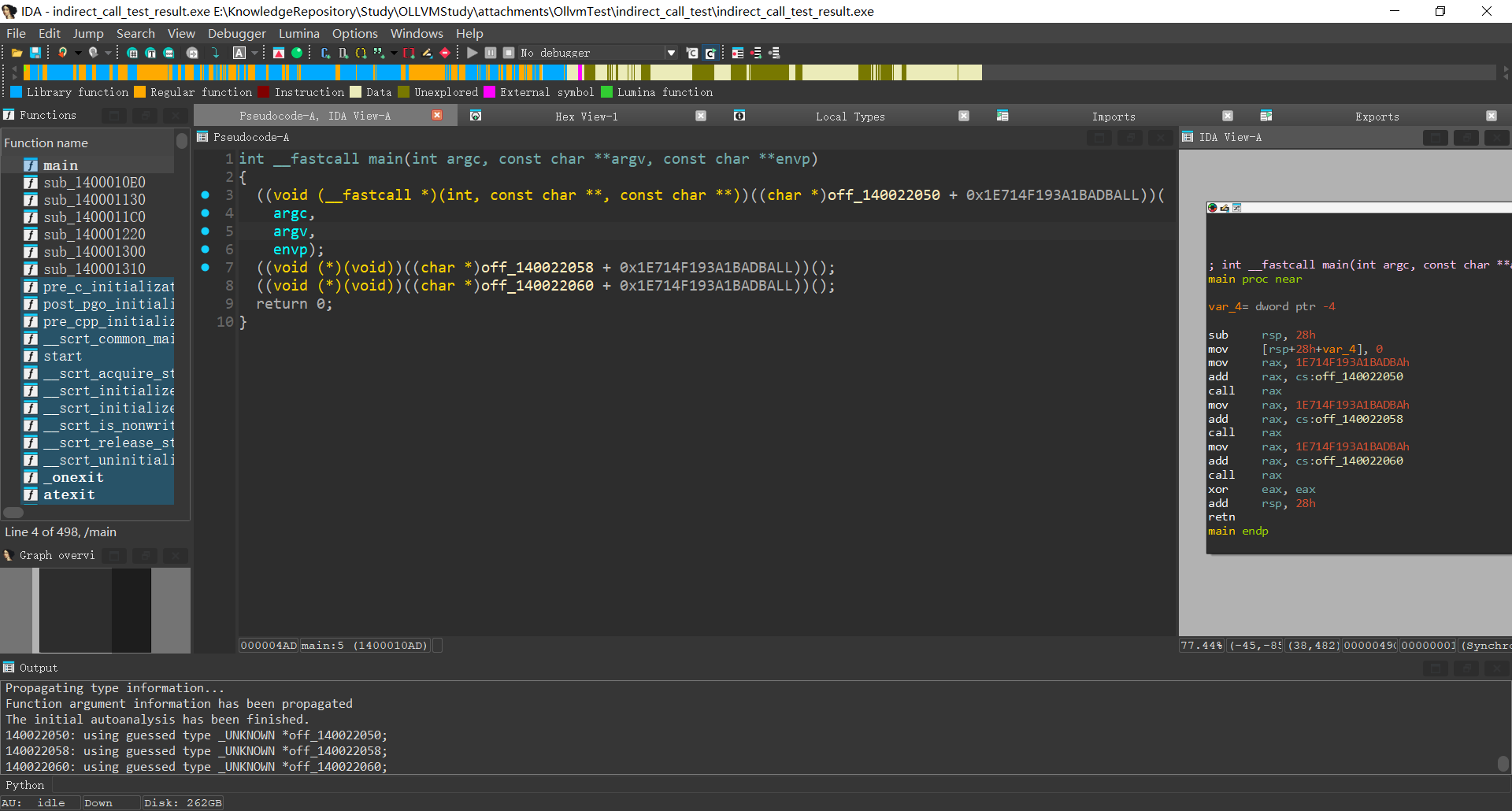
Task: Pause the debugged process
Action: click(x=490, y=53)
